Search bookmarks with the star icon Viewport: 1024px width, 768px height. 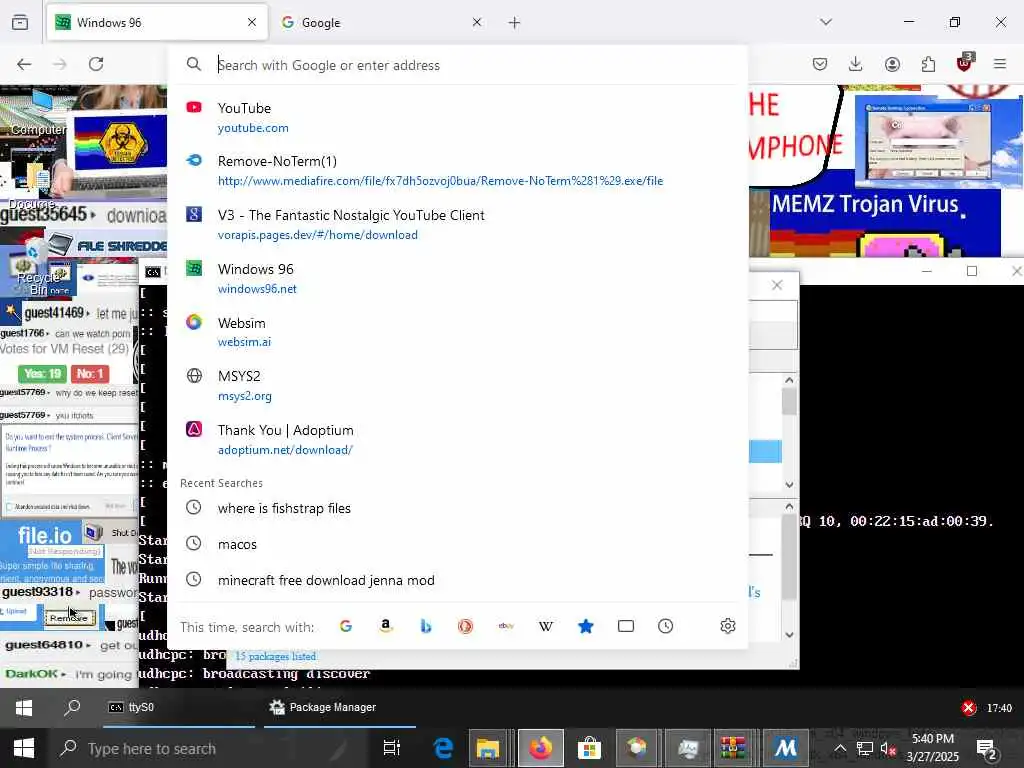[x=586, y=626]
